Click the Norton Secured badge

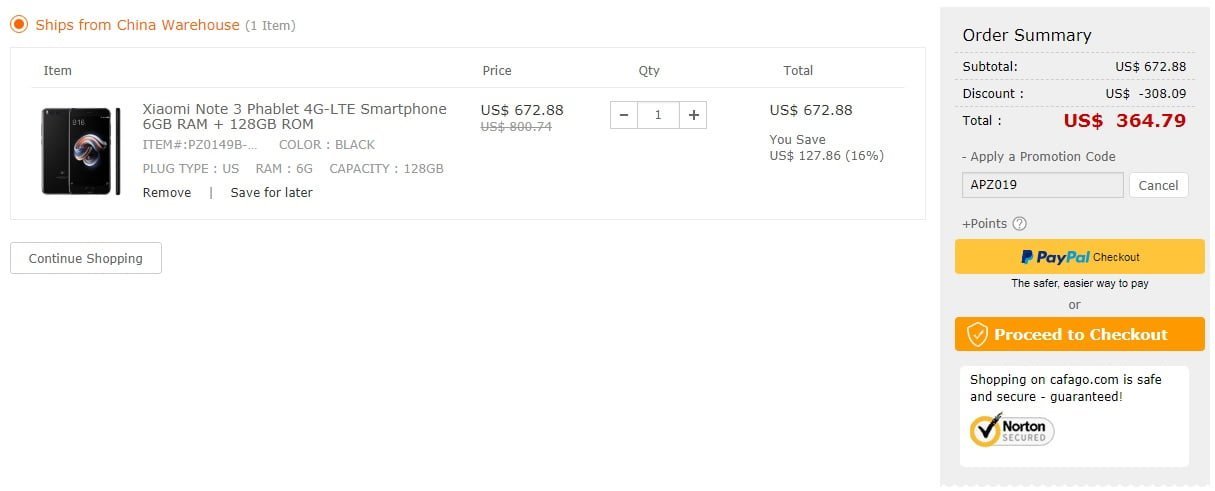click(x=1012, y=431)
